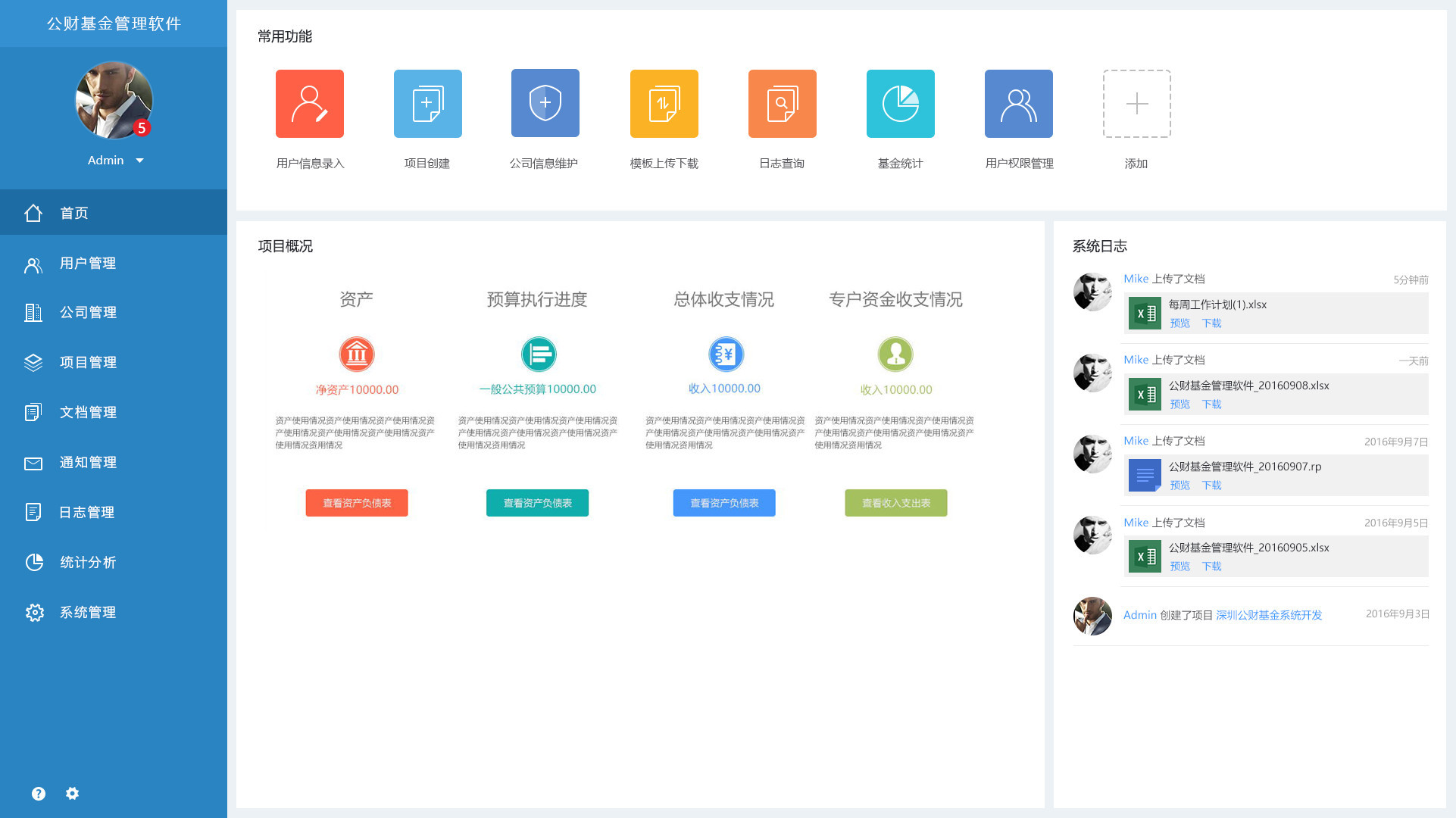Open 项目管理 from the sidebar menu
1456x818 pixels.
point(88,362)
